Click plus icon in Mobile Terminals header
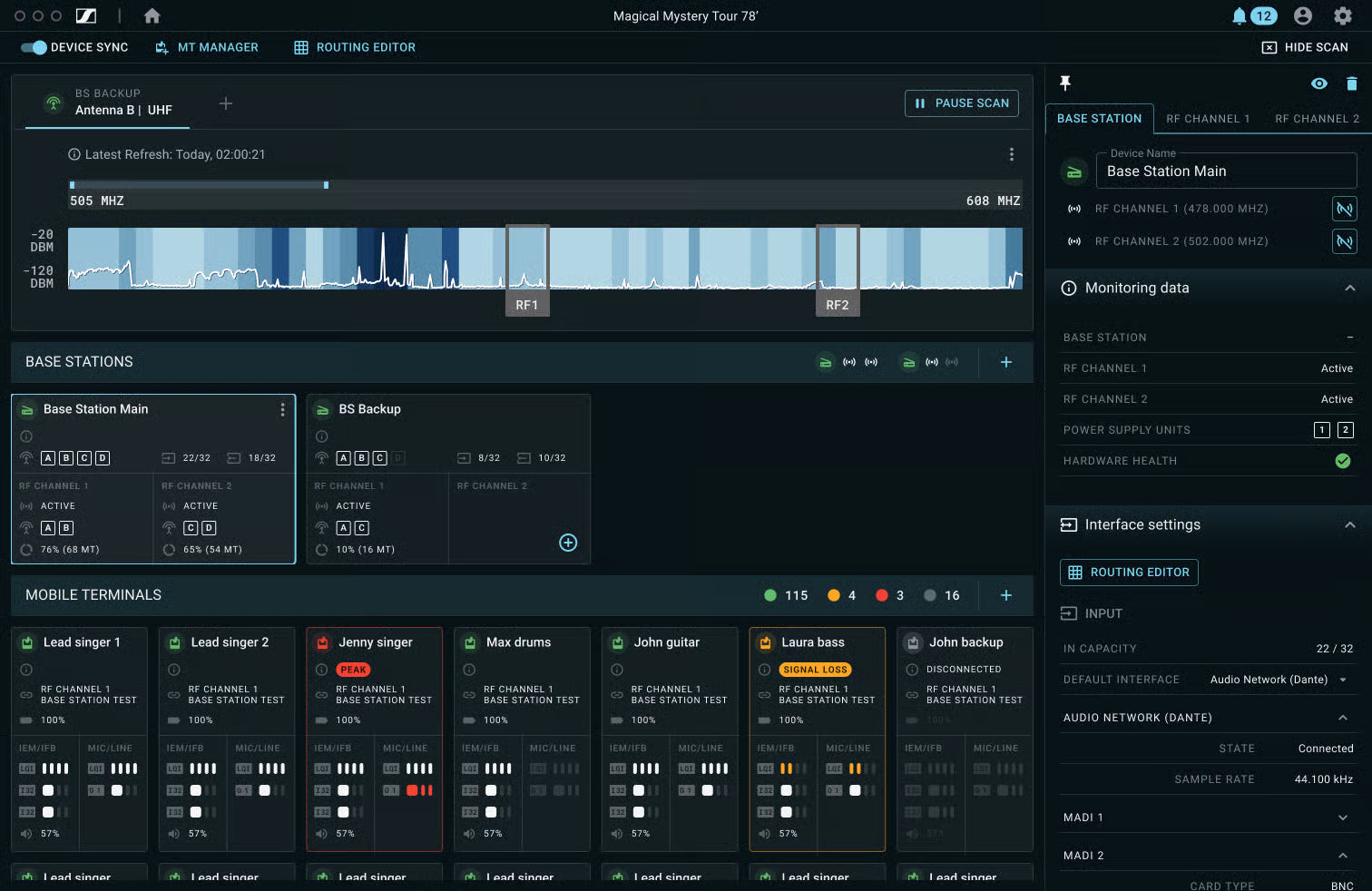Viewport: 1372px width, 891px height. 1006,595
